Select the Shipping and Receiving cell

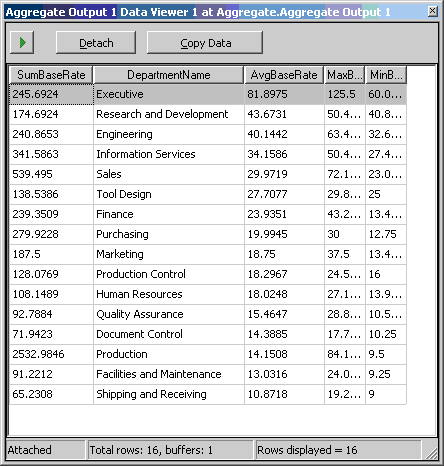(x=169, y=394)
